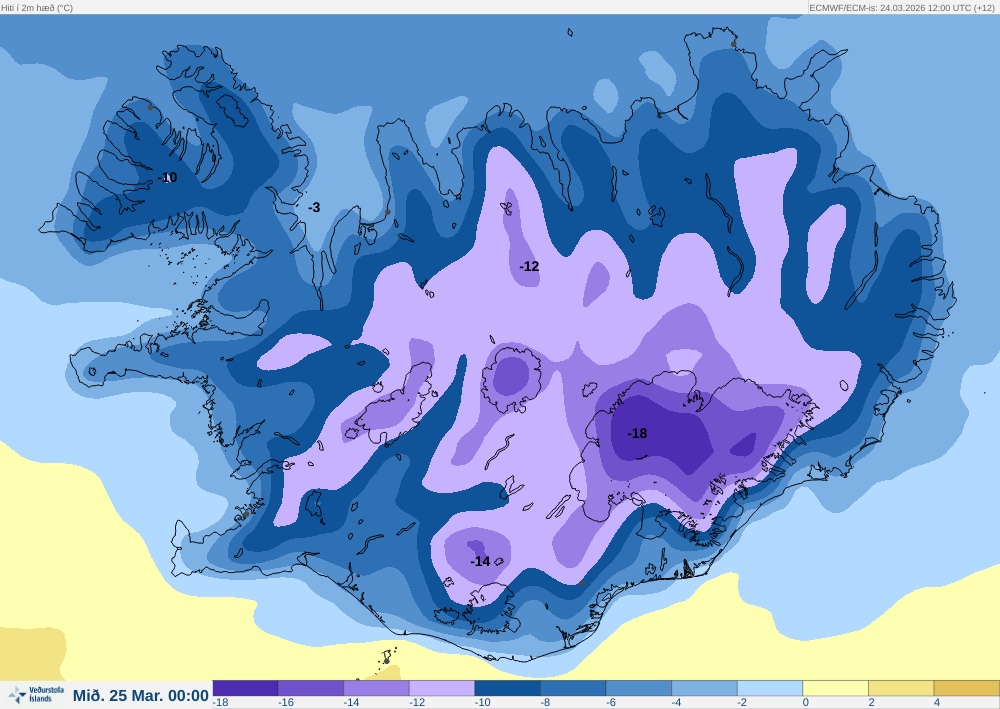Image resolution: width=1000 pixels, height=709 pixels.
Task: Click the ECMWF/ECM-is model run timestamp
Action: point(902,8)
